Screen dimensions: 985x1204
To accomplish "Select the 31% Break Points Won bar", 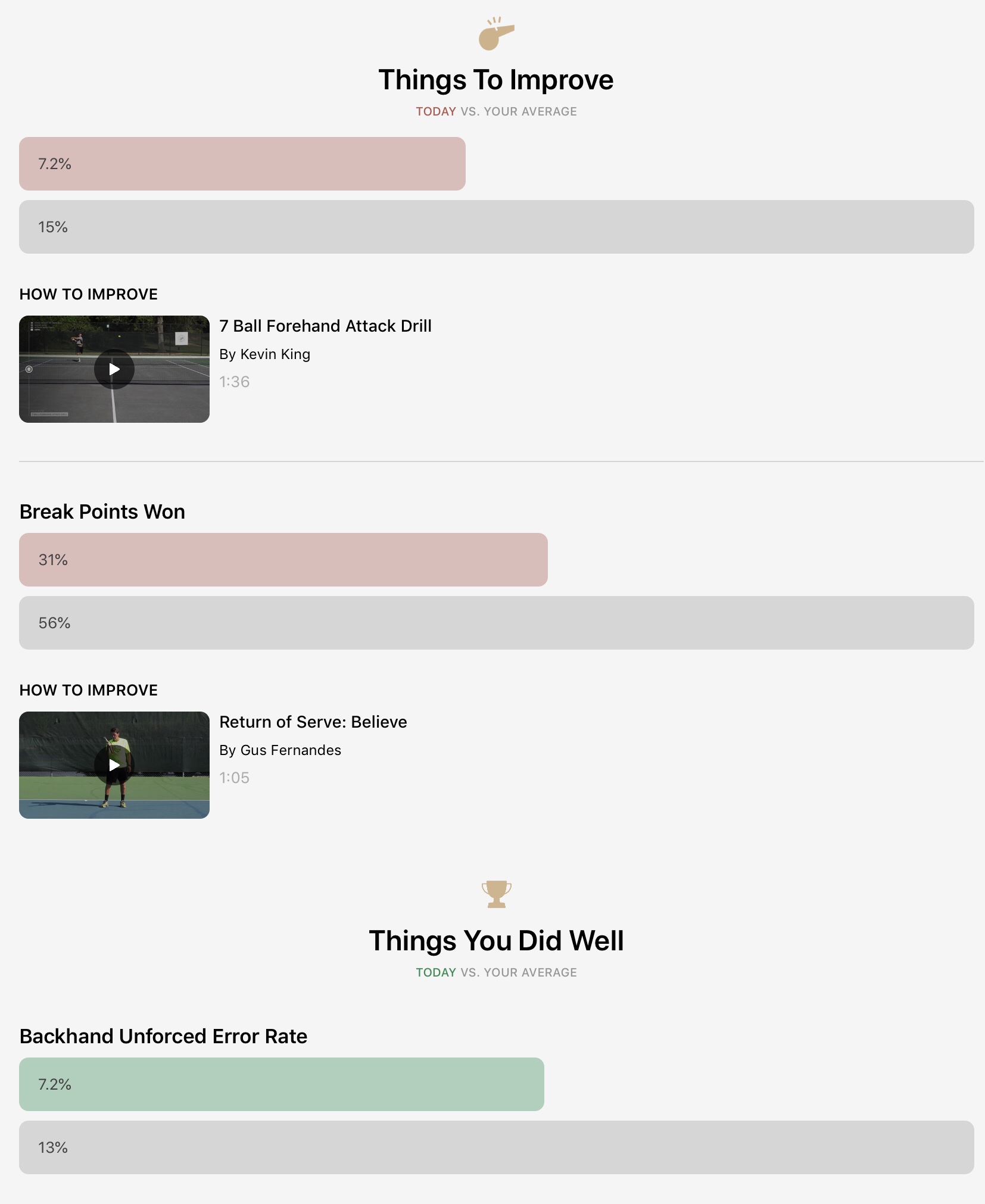I will 283,560.
